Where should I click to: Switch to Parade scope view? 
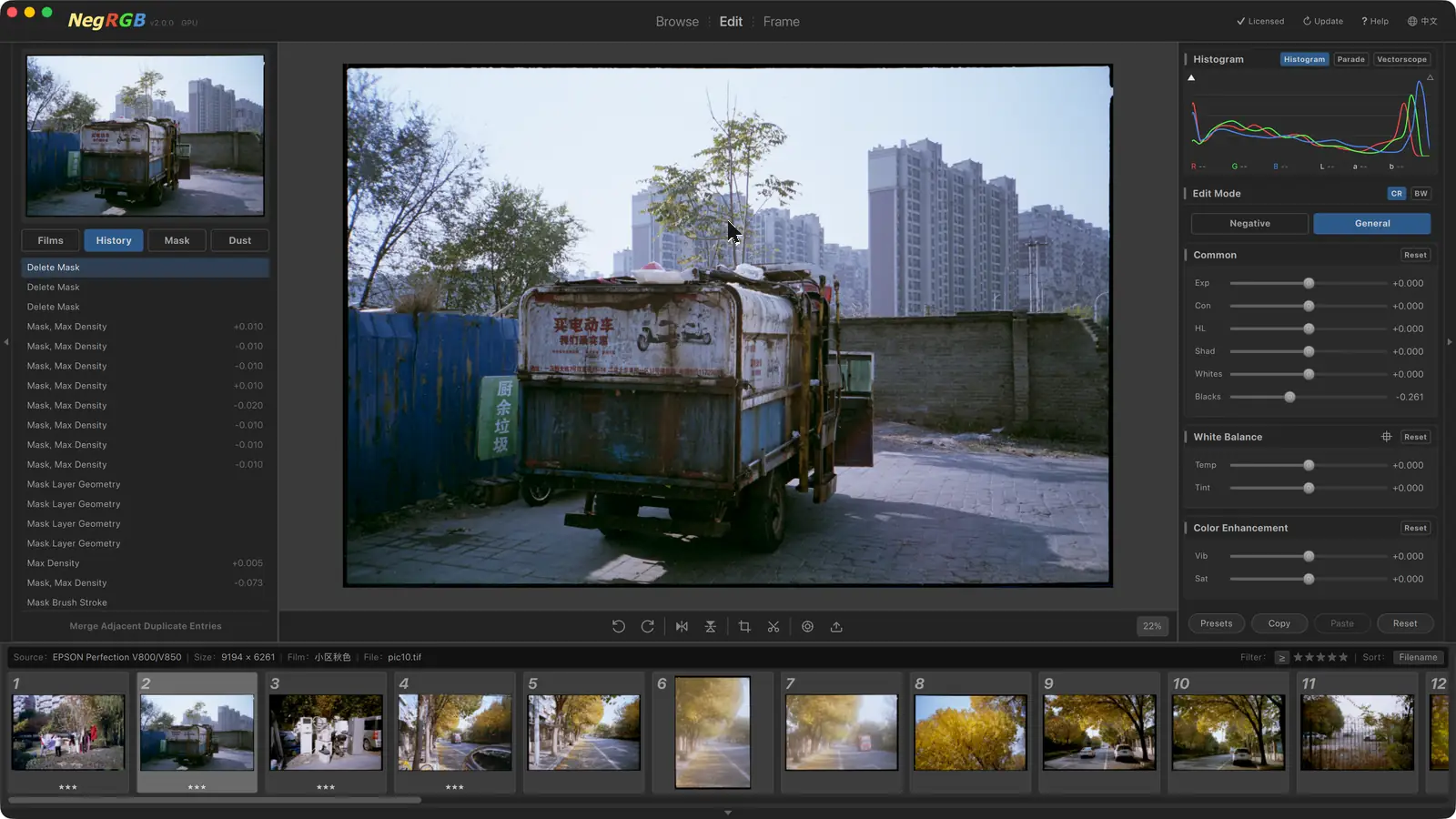coord(1351,59)
